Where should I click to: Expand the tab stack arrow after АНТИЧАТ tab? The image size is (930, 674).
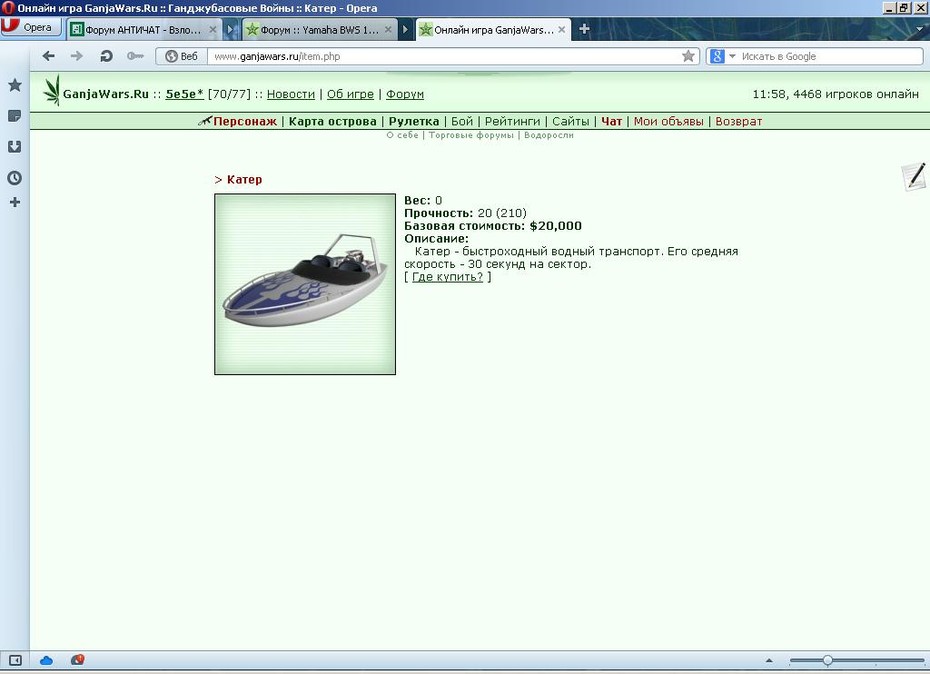[231, 29]
